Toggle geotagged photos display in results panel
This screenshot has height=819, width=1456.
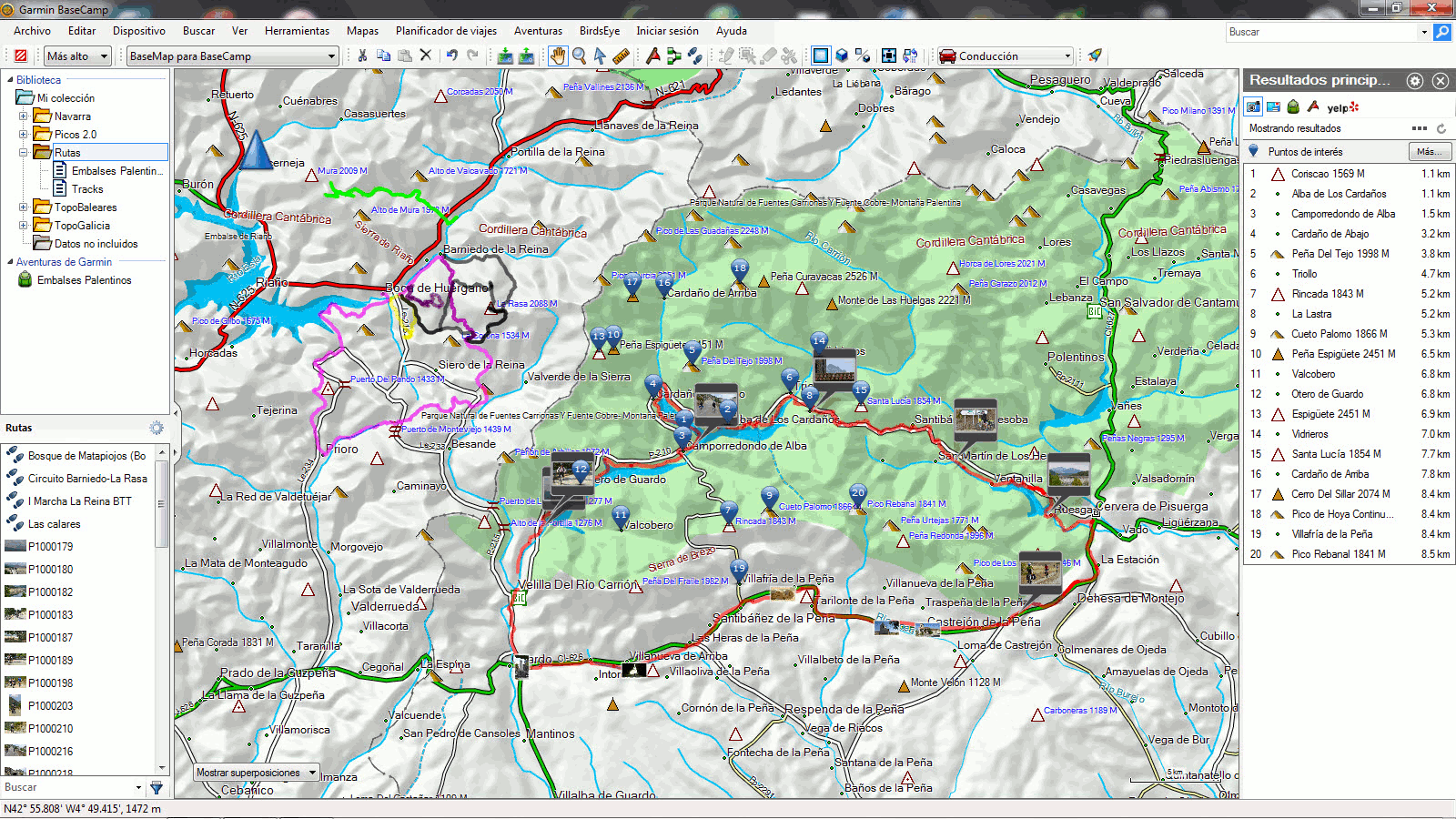coord(1252,106)
